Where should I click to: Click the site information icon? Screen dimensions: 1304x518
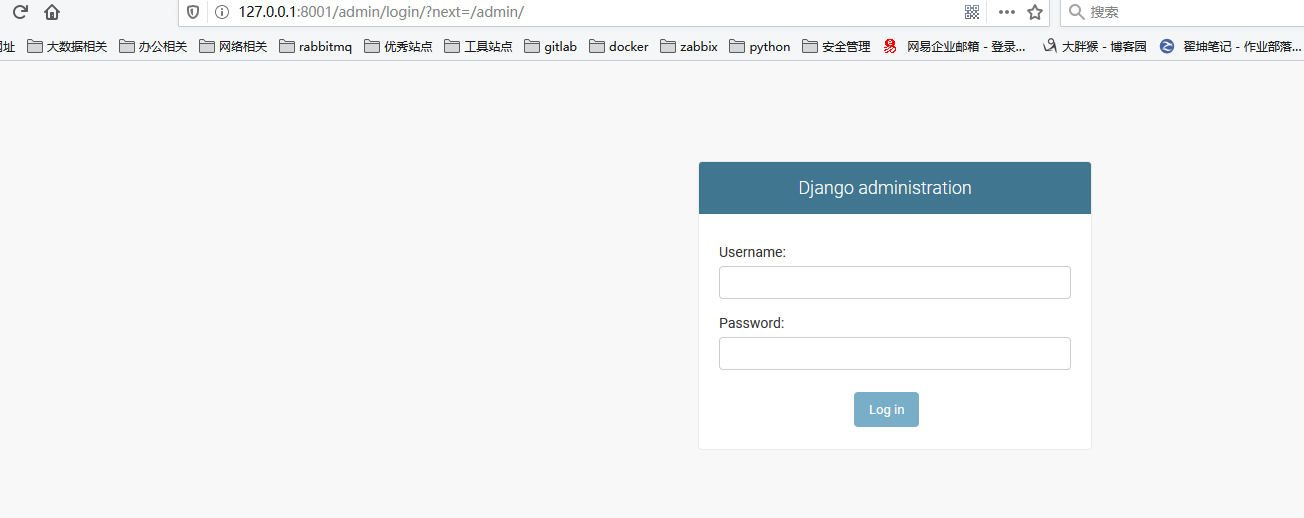coord(222,12)
